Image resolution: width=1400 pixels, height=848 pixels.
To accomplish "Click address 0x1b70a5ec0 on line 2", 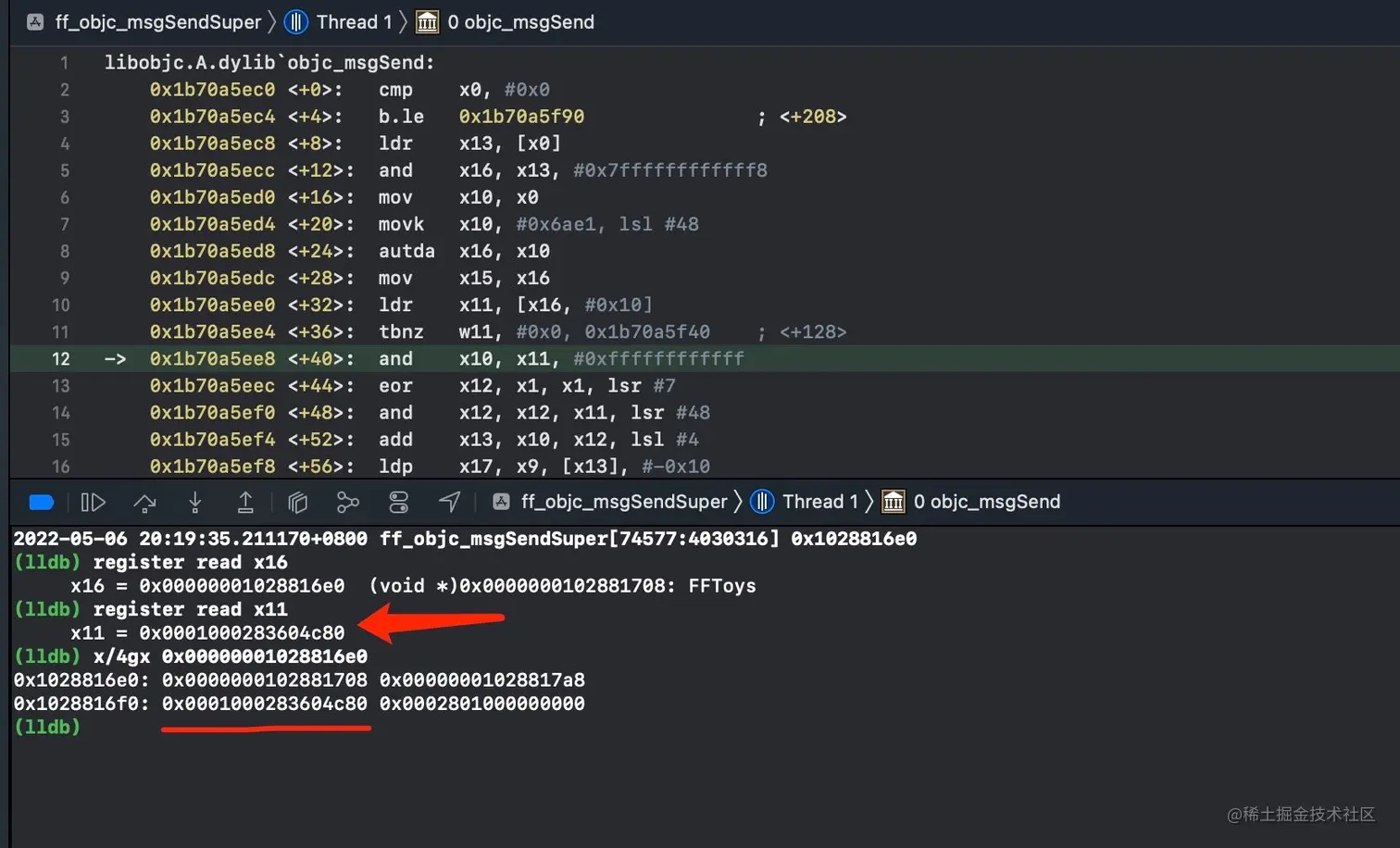I will point(212,90).
